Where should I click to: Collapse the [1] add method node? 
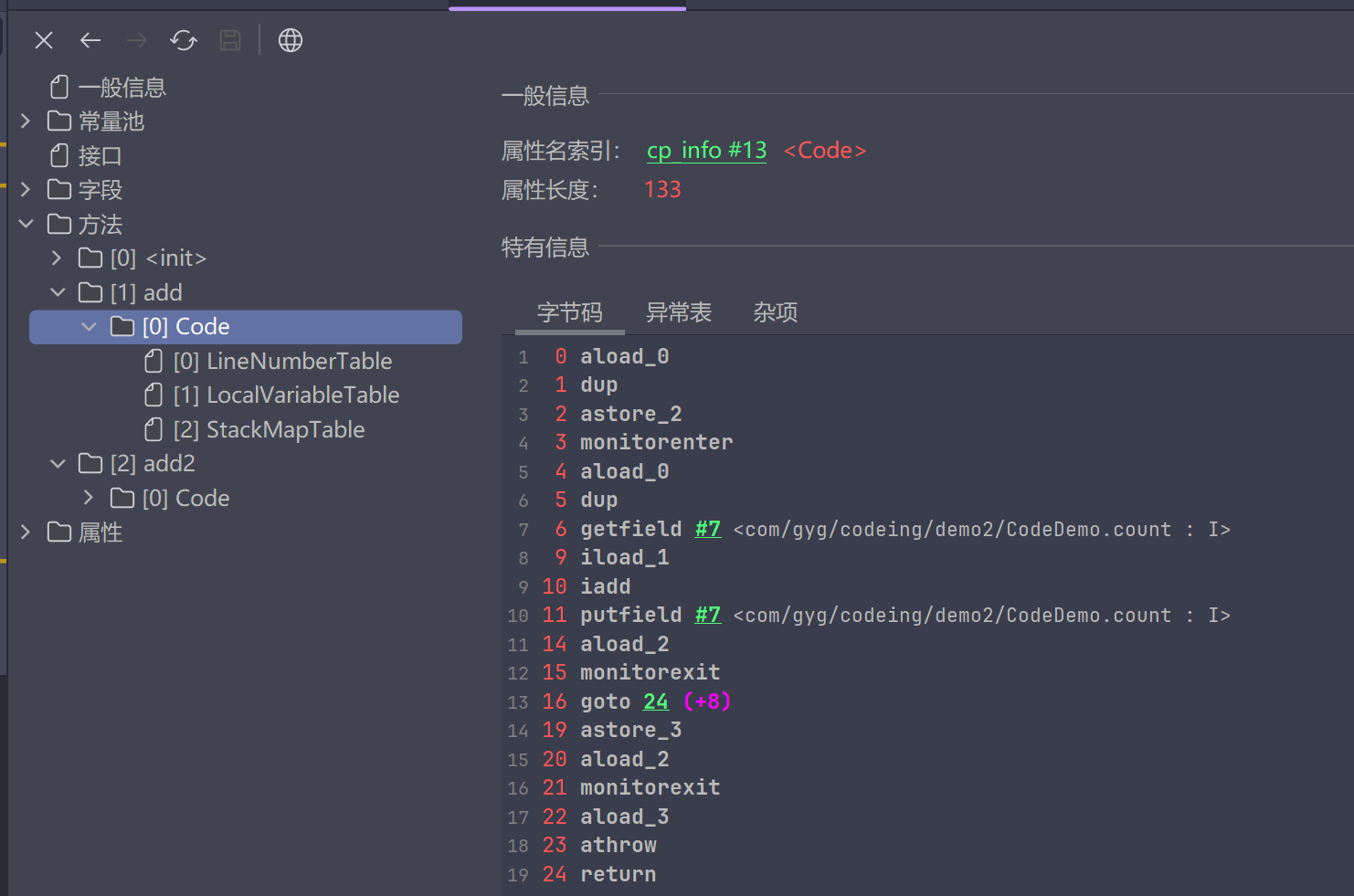pyautogui.click(x=58, y=292)
